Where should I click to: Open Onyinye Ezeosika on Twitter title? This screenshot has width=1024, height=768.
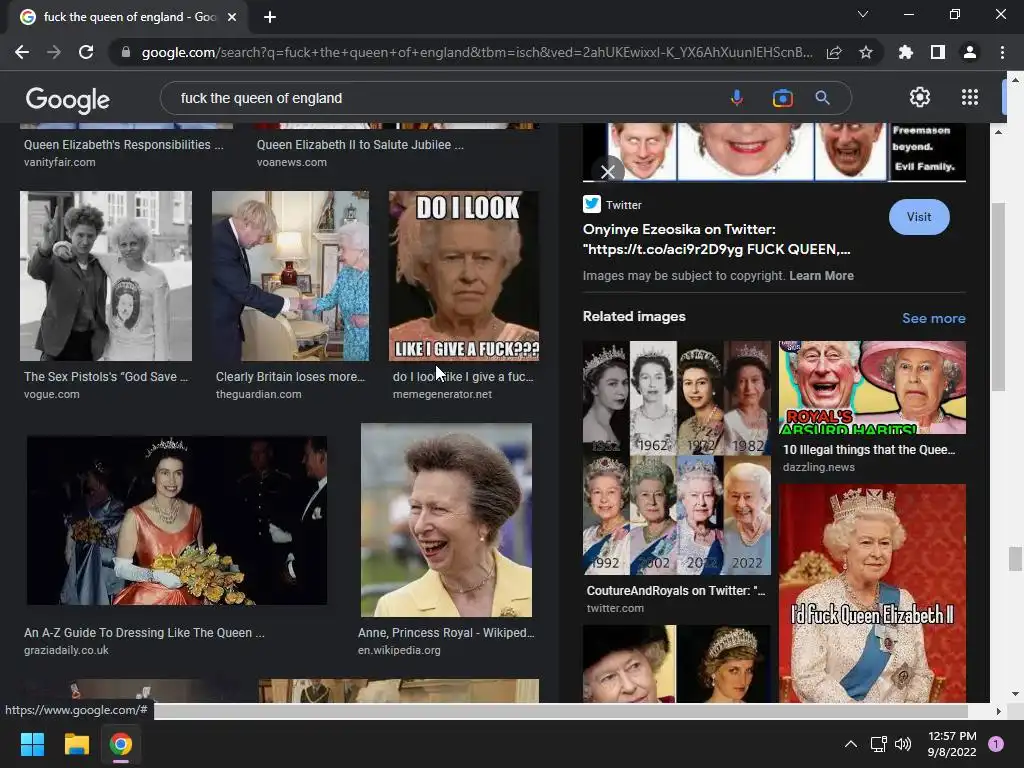click(716, 239)
